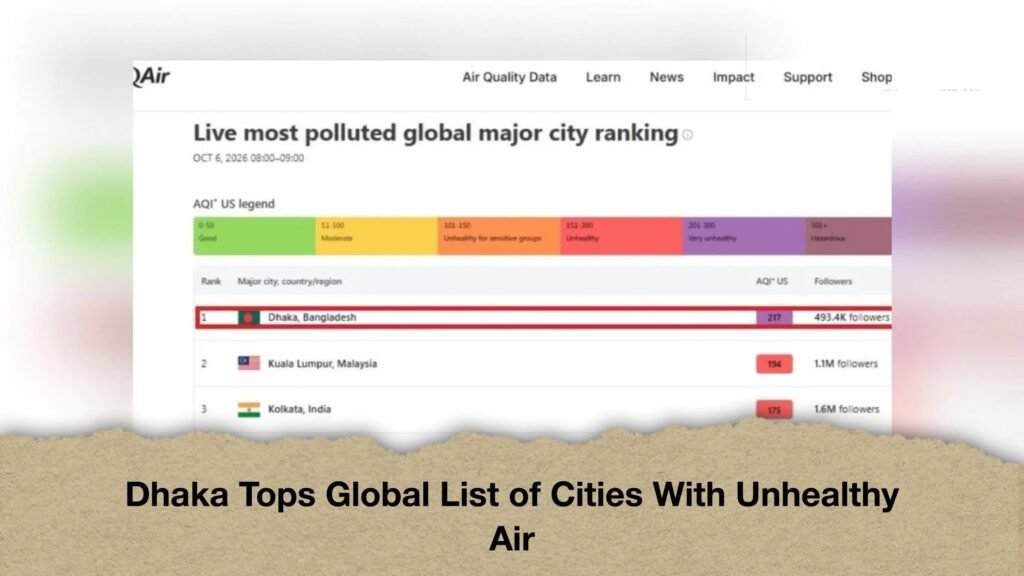Viewport: 1024px width, 576px height.
Task: Open the Shop nav item
Action: (876, 77)
